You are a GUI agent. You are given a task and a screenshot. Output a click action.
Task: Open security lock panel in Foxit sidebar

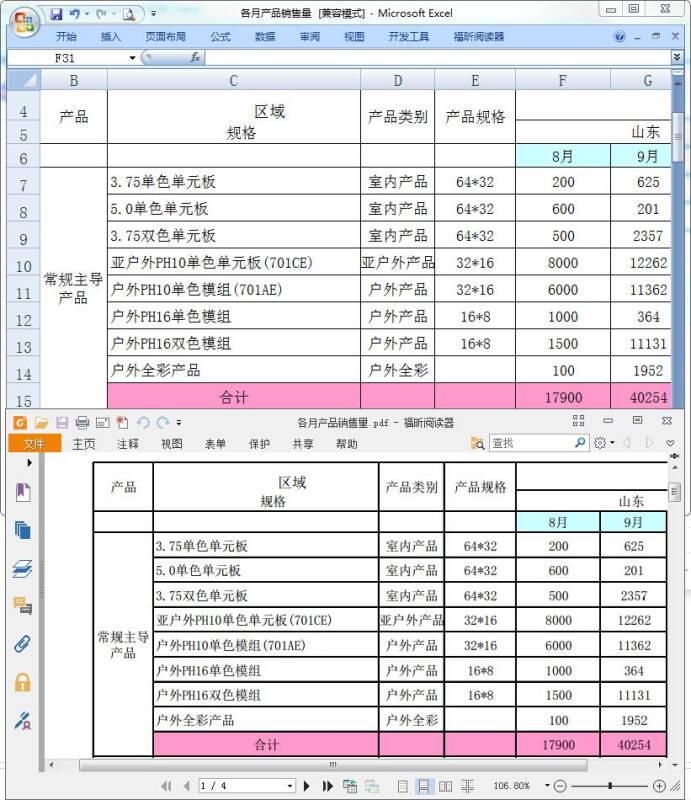click(x=22, y=682)
